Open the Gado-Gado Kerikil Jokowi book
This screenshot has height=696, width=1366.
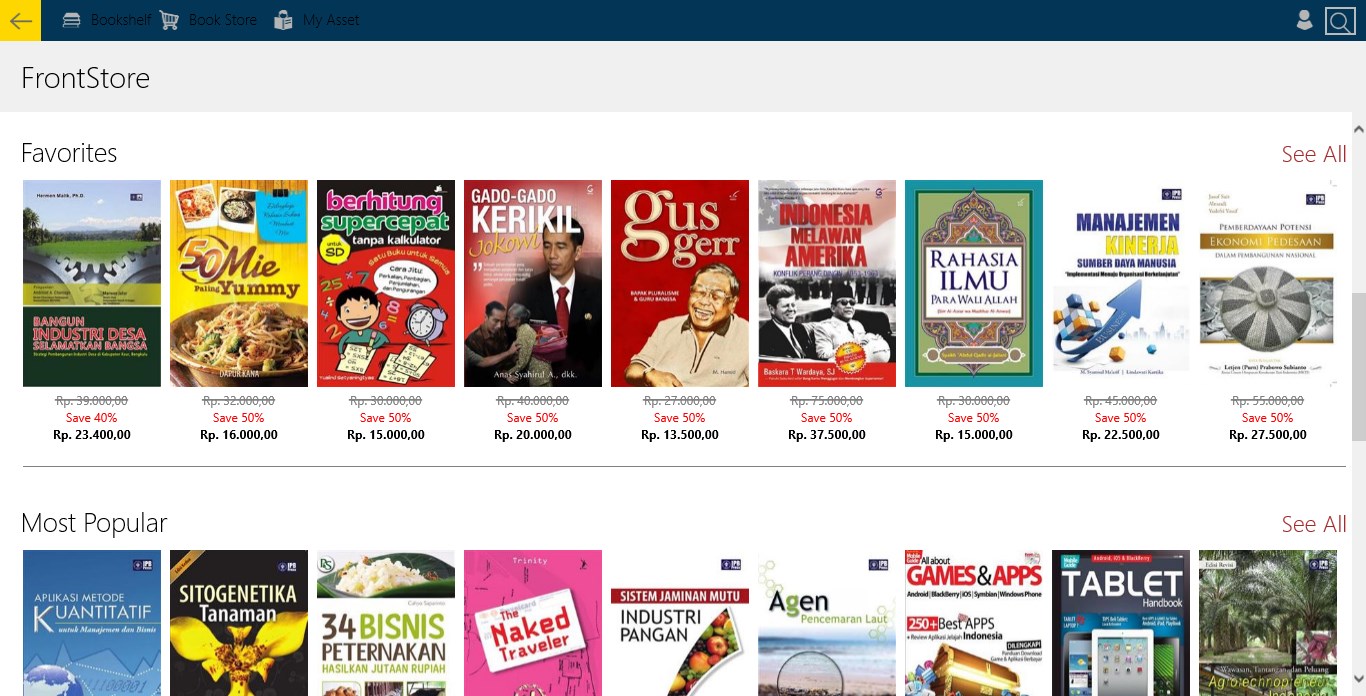point(533,283)
